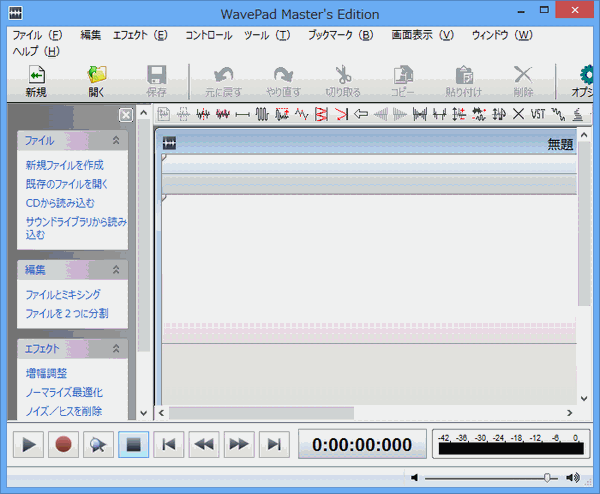
Task: Open the エフェクト (E) menu
Action: [140, 36]
